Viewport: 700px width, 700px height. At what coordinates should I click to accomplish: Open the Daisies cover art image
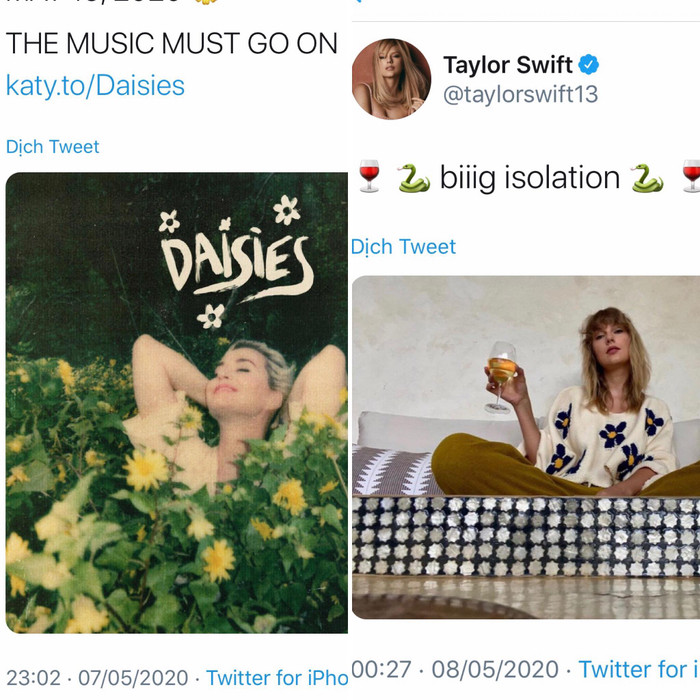(x=176, y=403)
